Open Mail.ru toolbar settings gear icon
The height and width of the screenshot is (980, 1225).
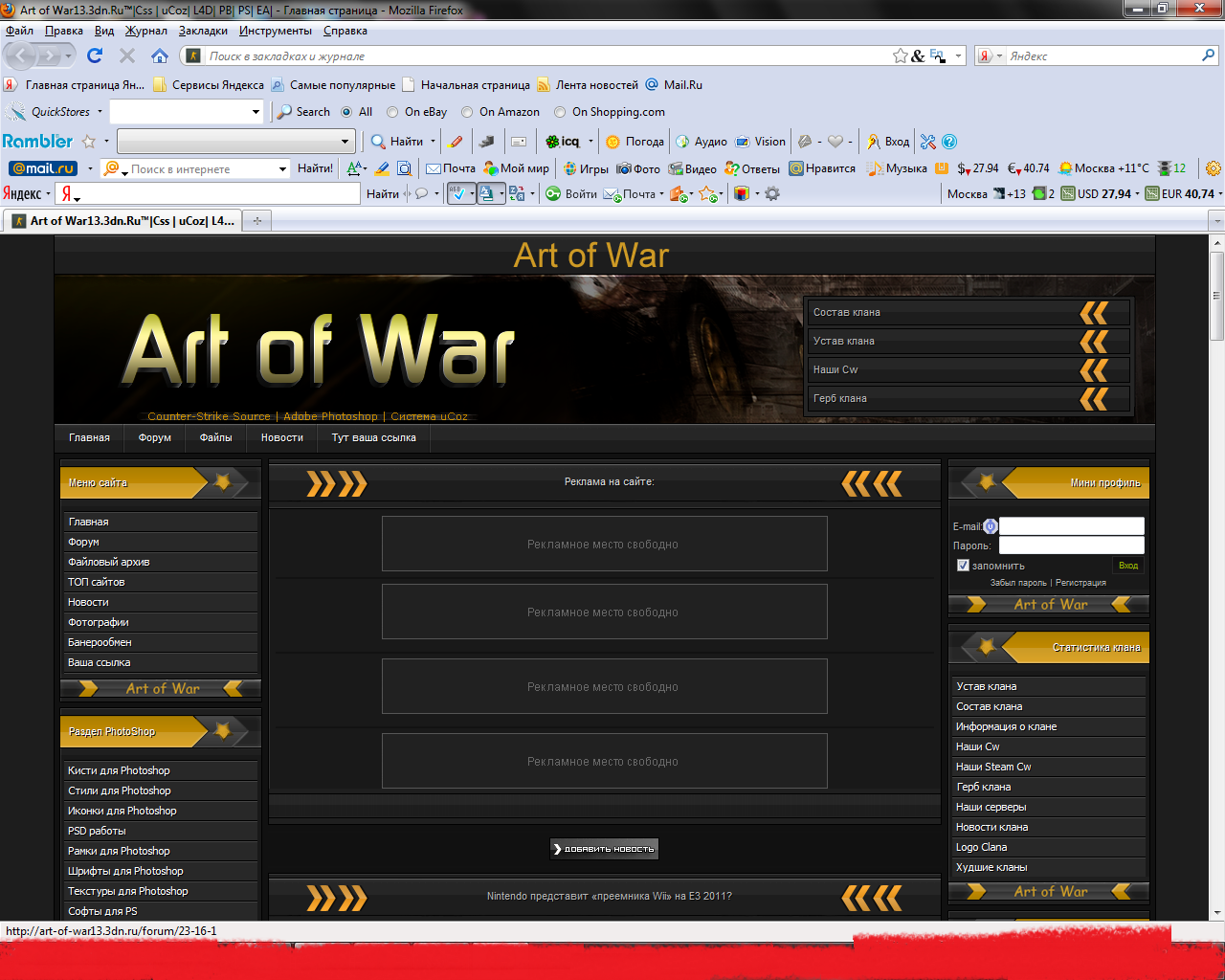pyautogui.click(x=1214, y=168)
